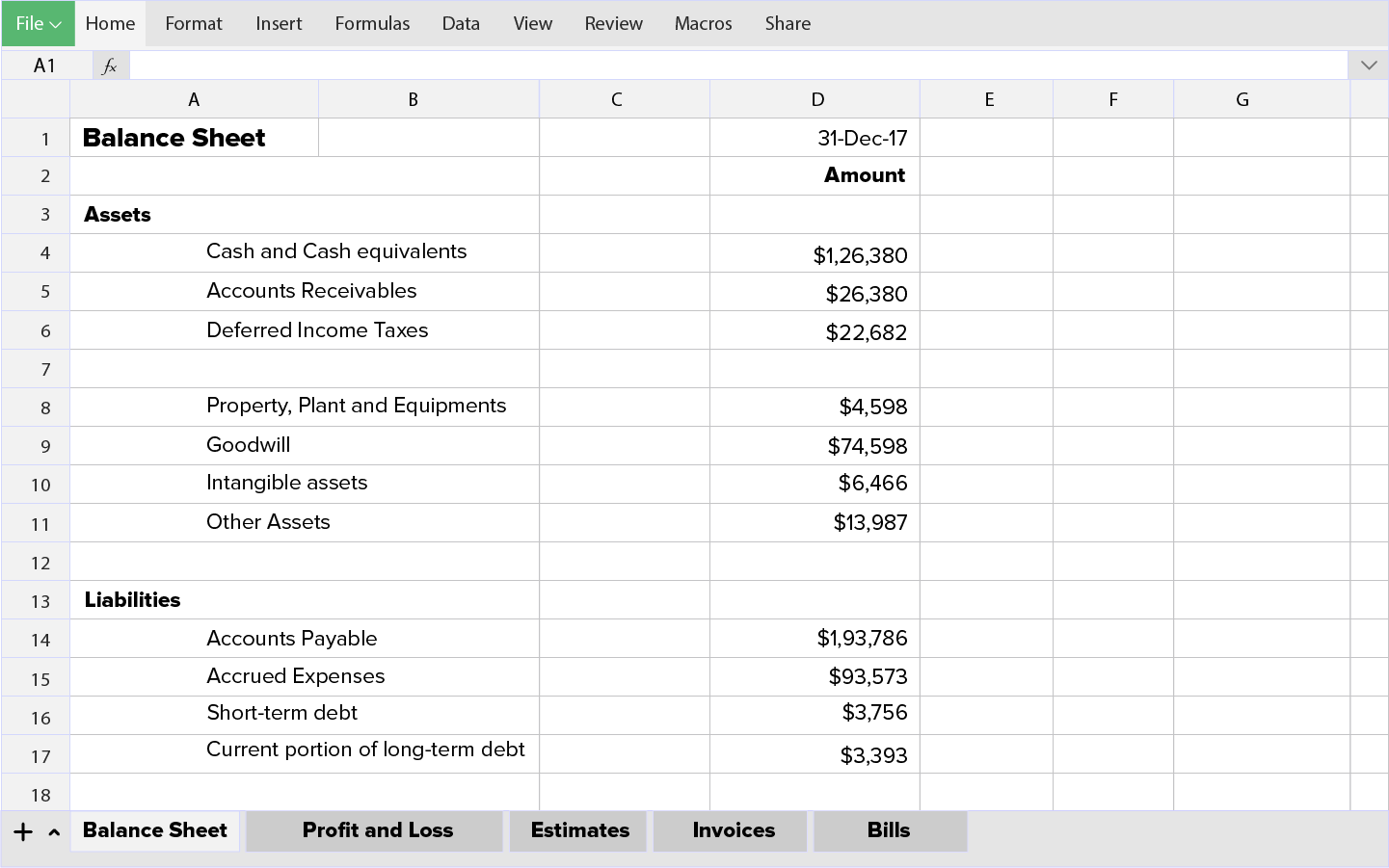1389x868 pixels.
Task: Click the Name box showing A1
Action: [44, 65]
